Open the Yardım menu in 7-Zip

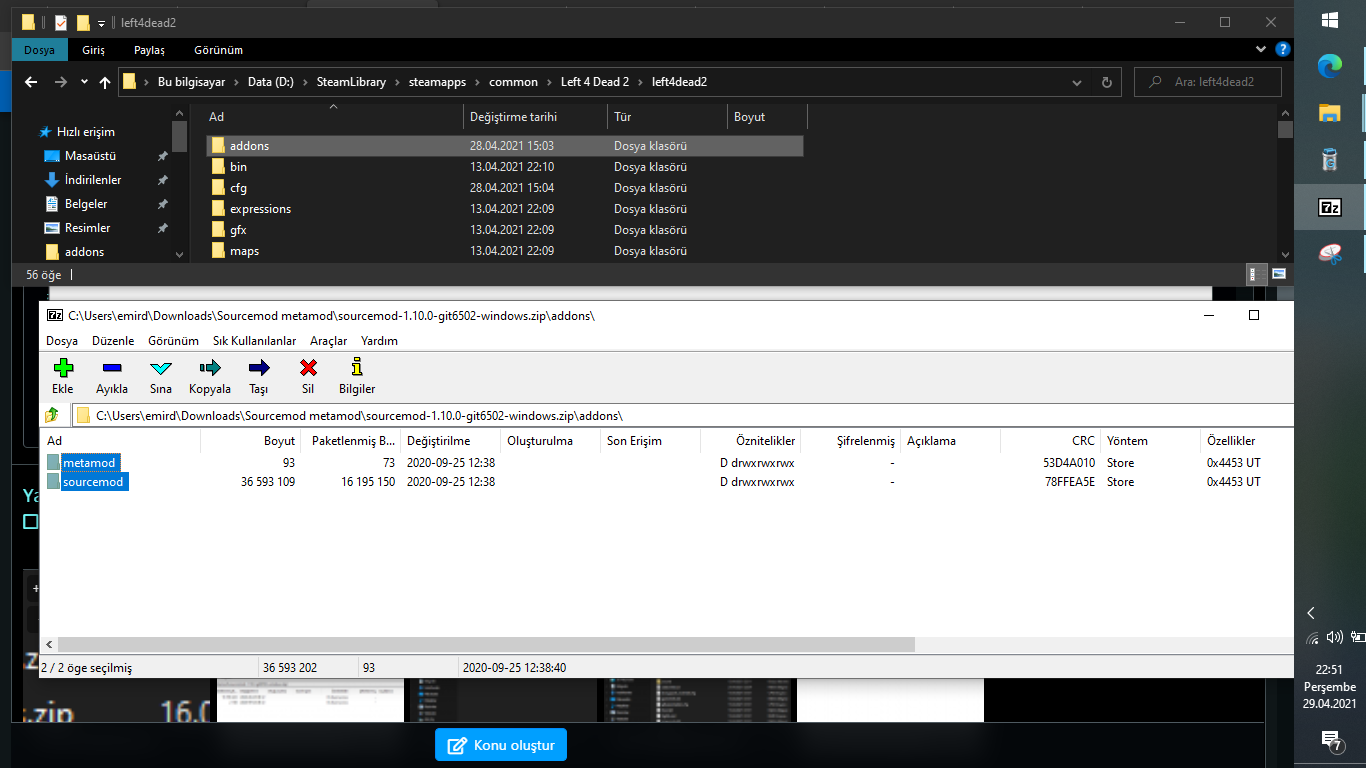(379, 341)
